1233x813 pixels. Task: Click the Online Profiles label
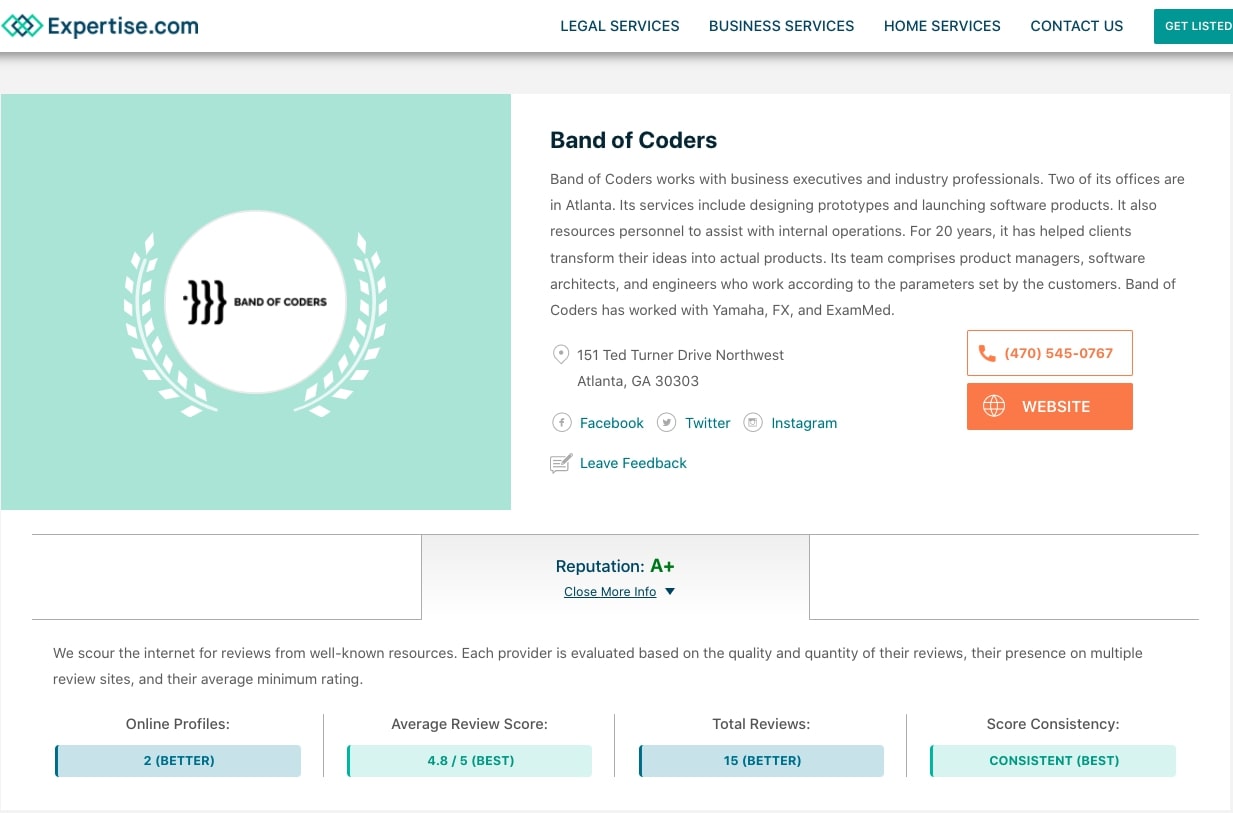pyautogui.click(x=178, y=724)
